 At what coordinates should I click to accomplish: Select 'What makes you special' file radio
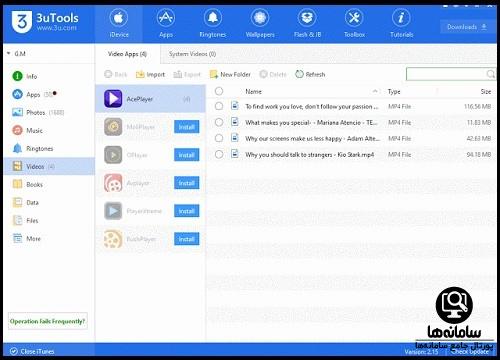[x=219, y=122]
